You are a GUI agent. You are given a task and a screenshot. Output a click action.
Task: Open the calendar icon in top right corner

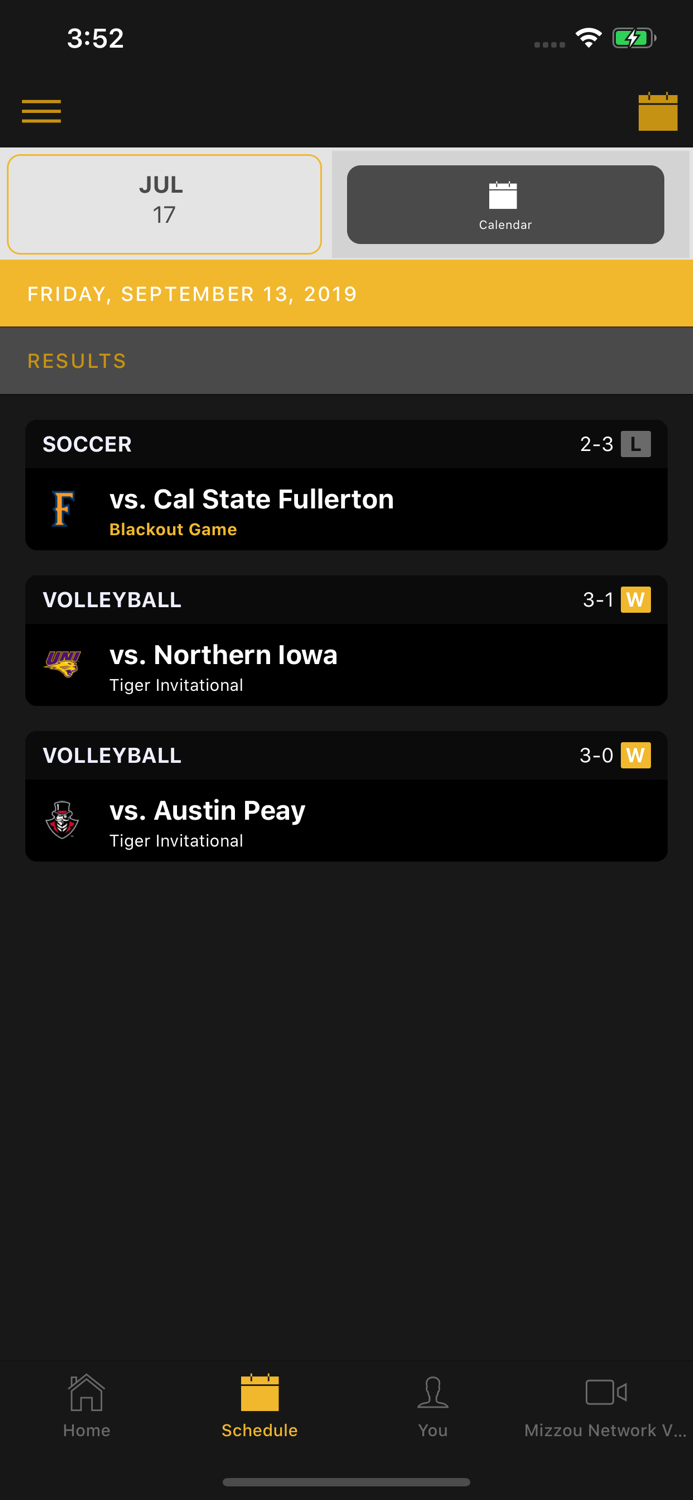658,111
